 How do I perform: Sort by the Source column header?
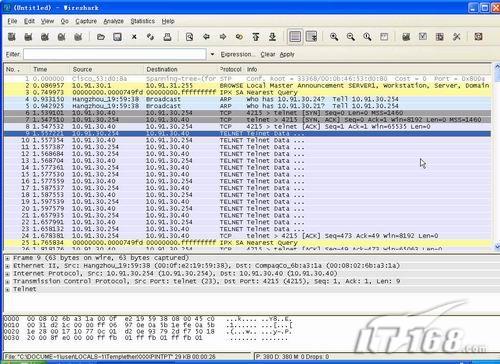point(106,69)
